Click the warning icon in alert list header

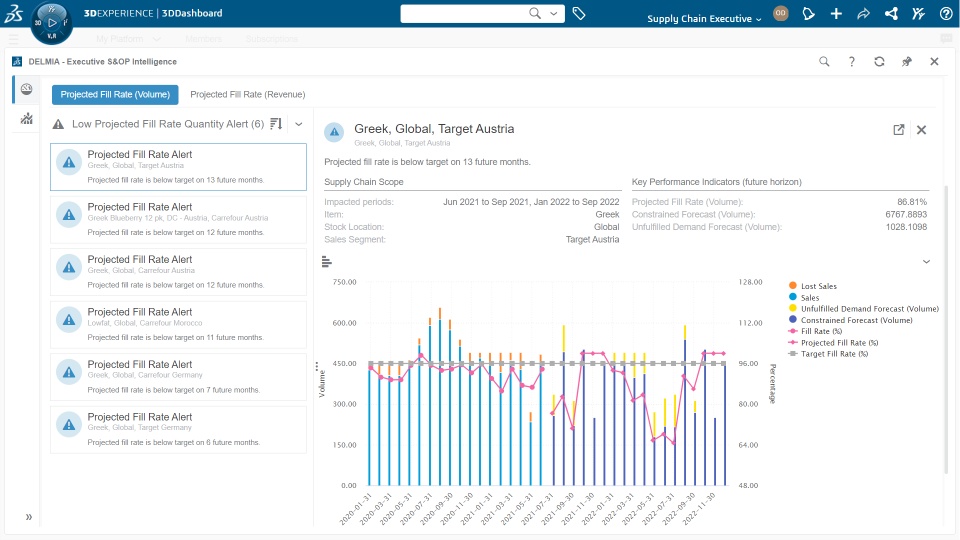coord(58,124)
